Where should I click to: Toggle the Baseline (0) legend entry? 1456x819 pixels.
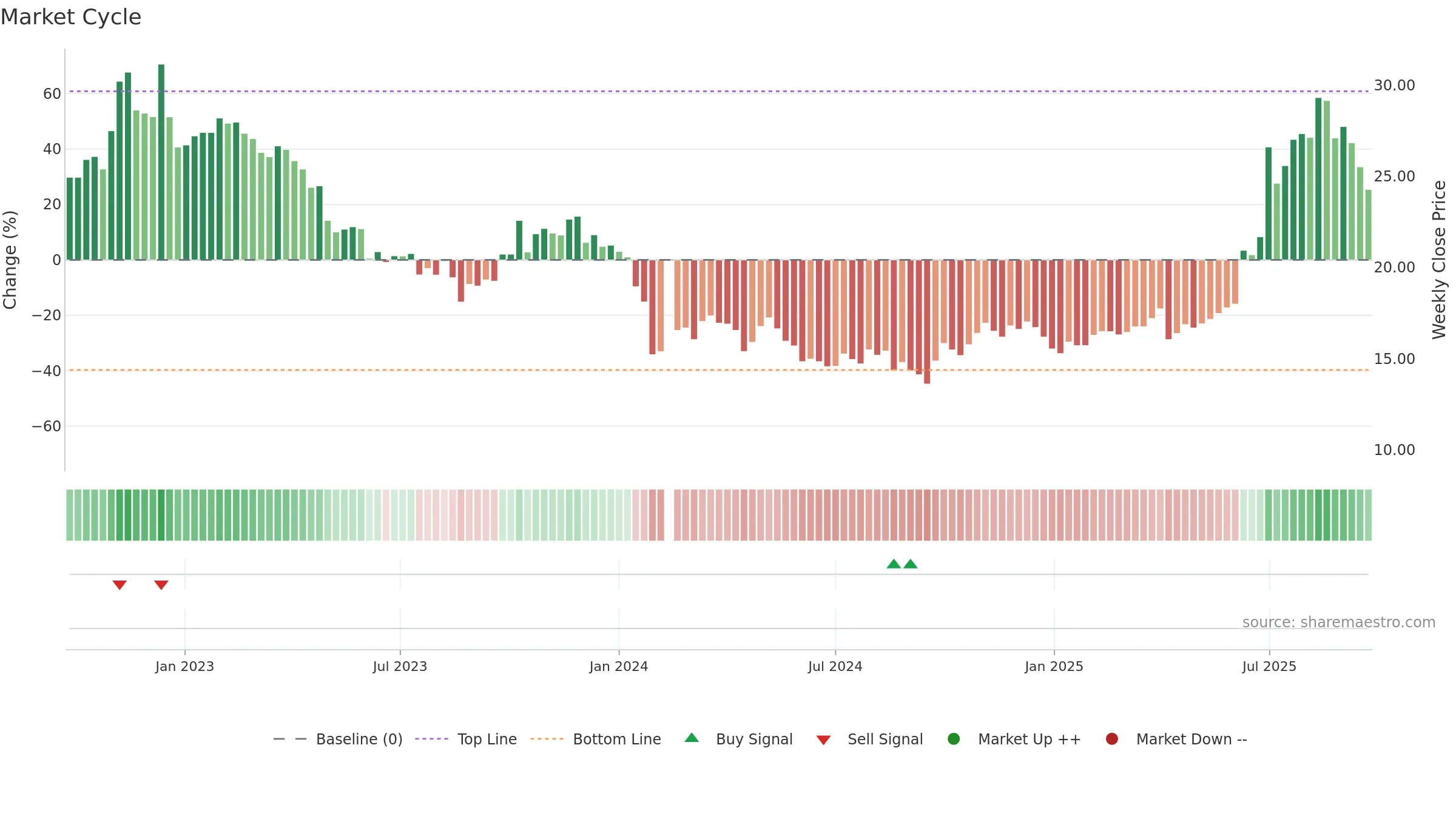tap(338, 739)
